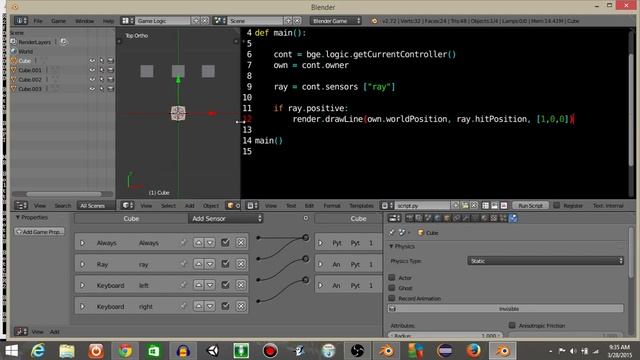Disable the Keyboard right sensor checkbox
The image size is (640, 360).
pyautogui.click(x=225, y=306)
